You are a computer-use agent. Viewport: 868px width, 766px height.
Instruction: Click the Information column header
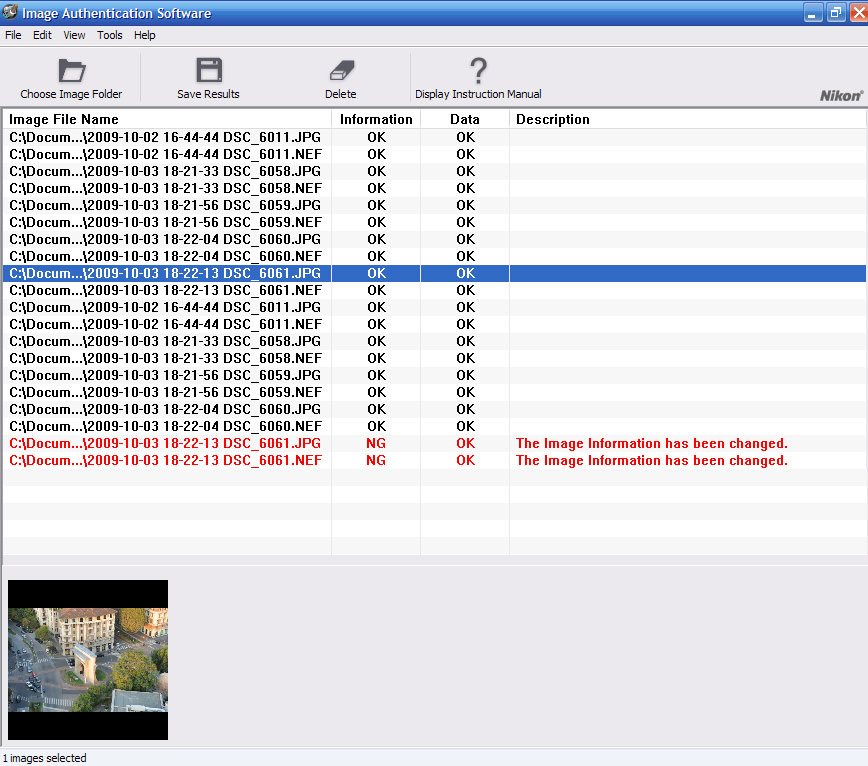(376, 119)
